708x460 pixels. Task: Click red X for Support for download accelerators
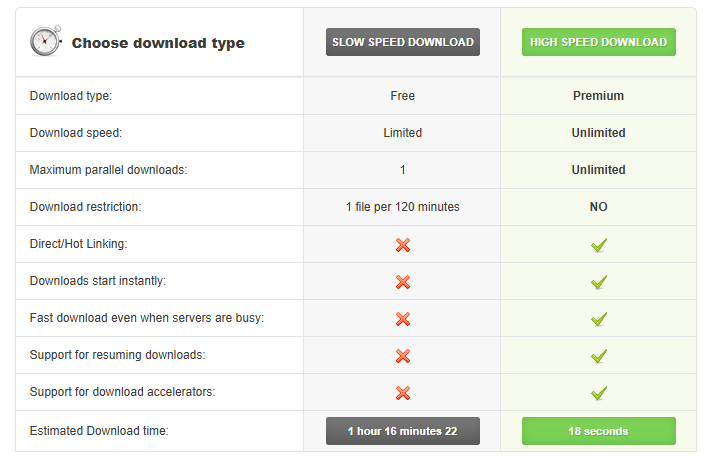tap(403, 393)
